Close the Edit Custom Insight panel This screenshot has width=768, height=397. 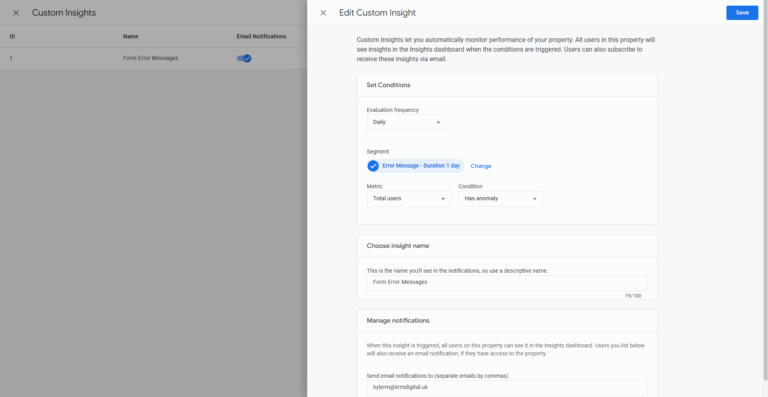click(x=323, y=13)
